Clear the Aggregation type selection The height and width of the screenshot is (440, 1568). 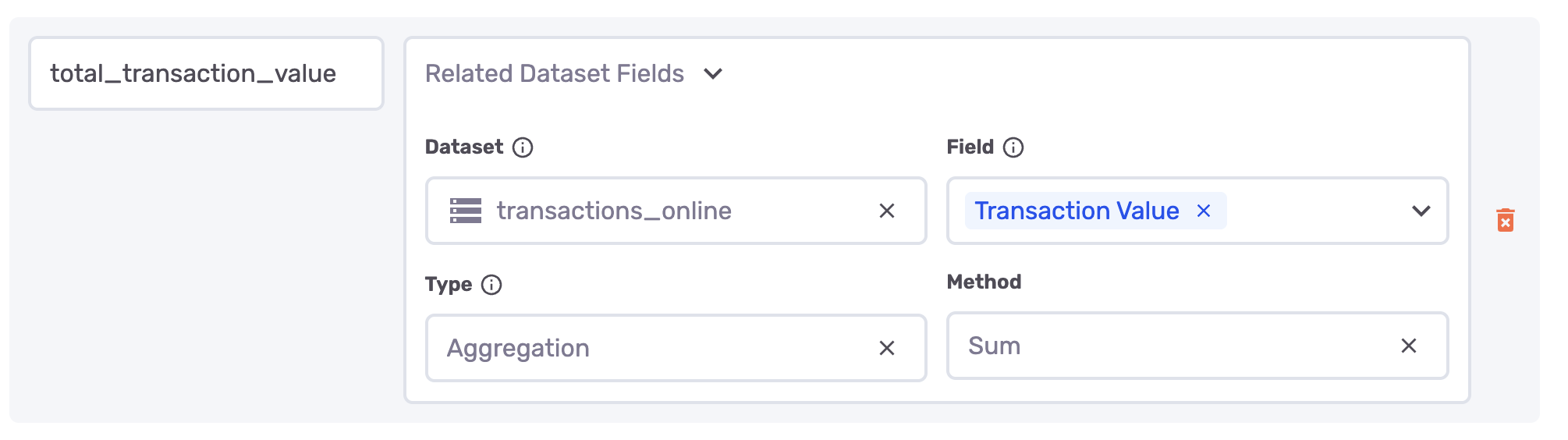point(887,348)
